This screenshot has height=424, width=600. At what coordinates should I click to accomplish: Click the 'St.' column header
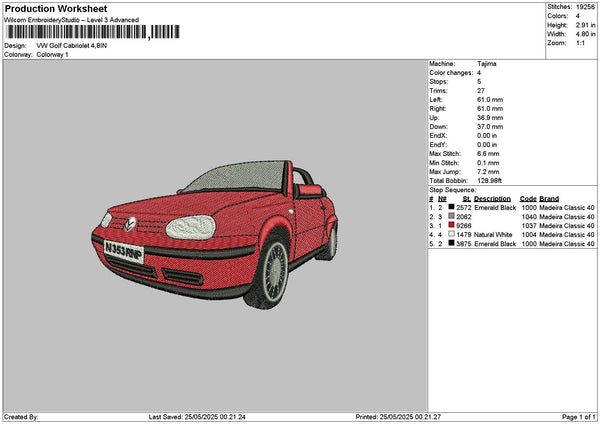[x=466, y=199]
